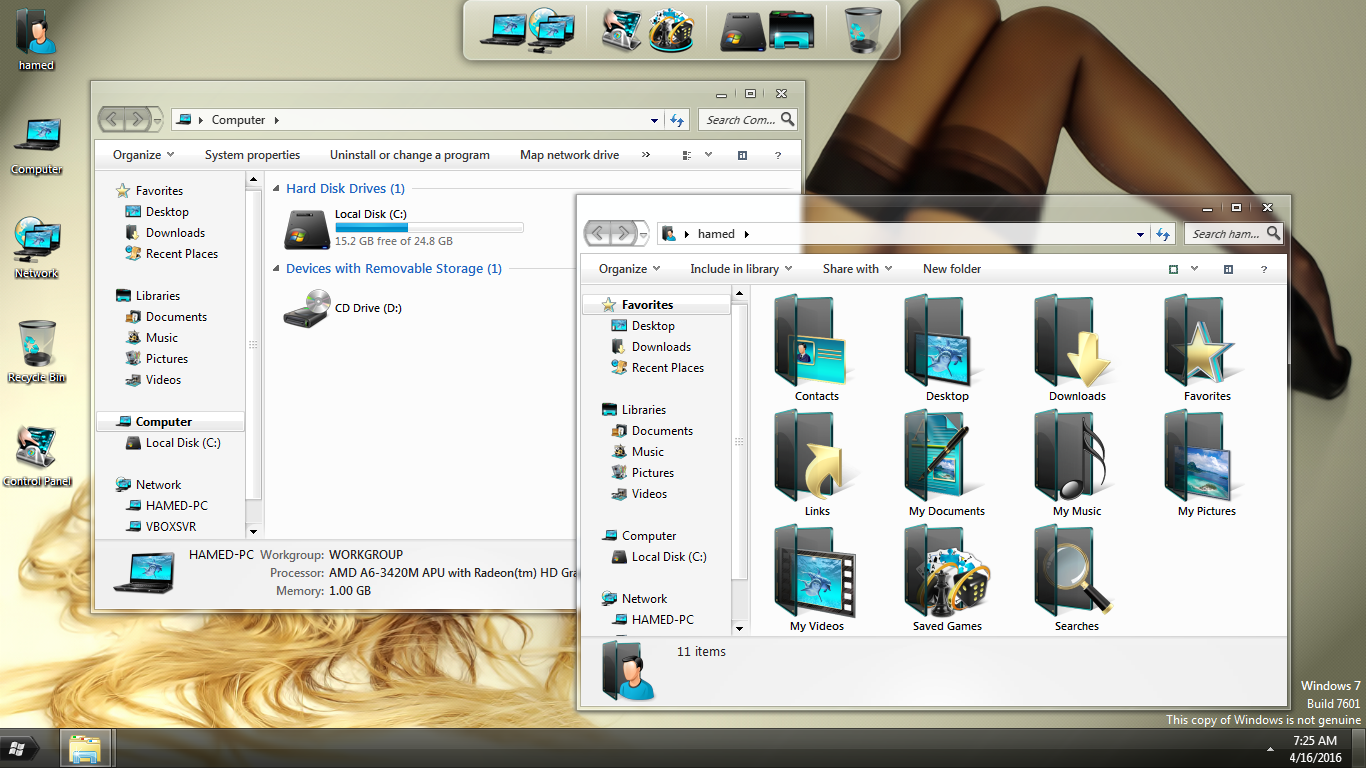The height and width of the screenshot is (768, 1366).
Task: Select Downloads in hamed window sidebar
Action: tap(661, 347)
